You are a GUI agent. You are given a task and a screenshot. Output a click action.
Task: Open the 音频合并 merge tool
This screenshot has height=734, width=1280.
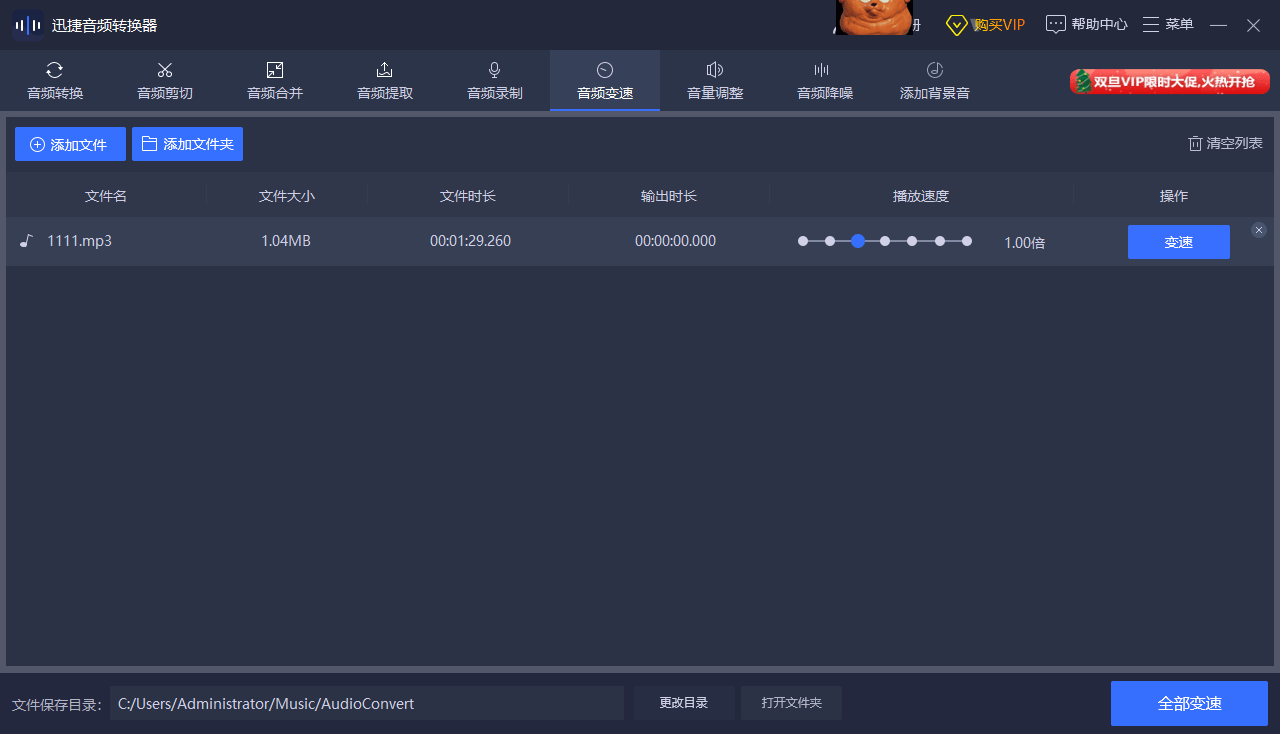[275, 81]
